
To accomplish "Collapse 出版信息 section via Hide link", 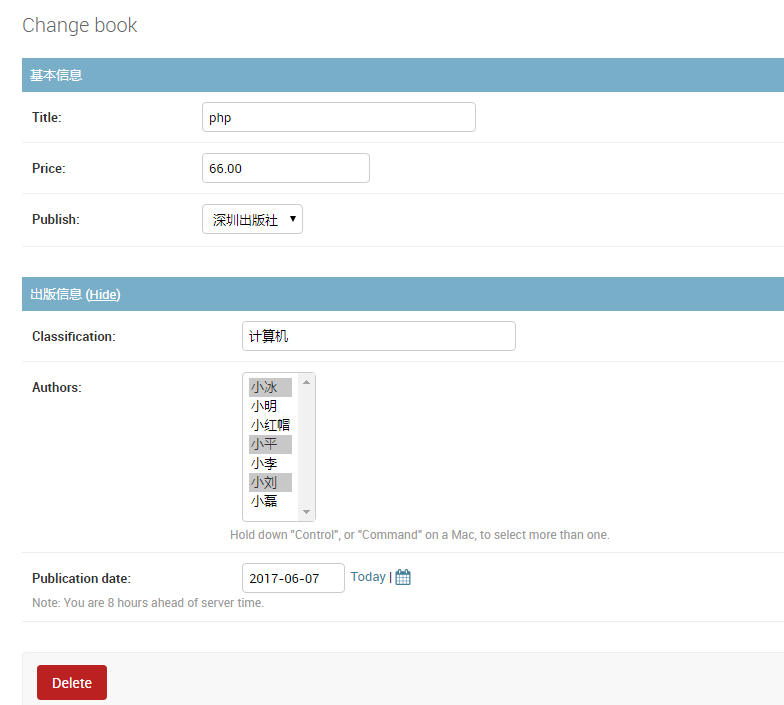I will [x=103, y=294].
